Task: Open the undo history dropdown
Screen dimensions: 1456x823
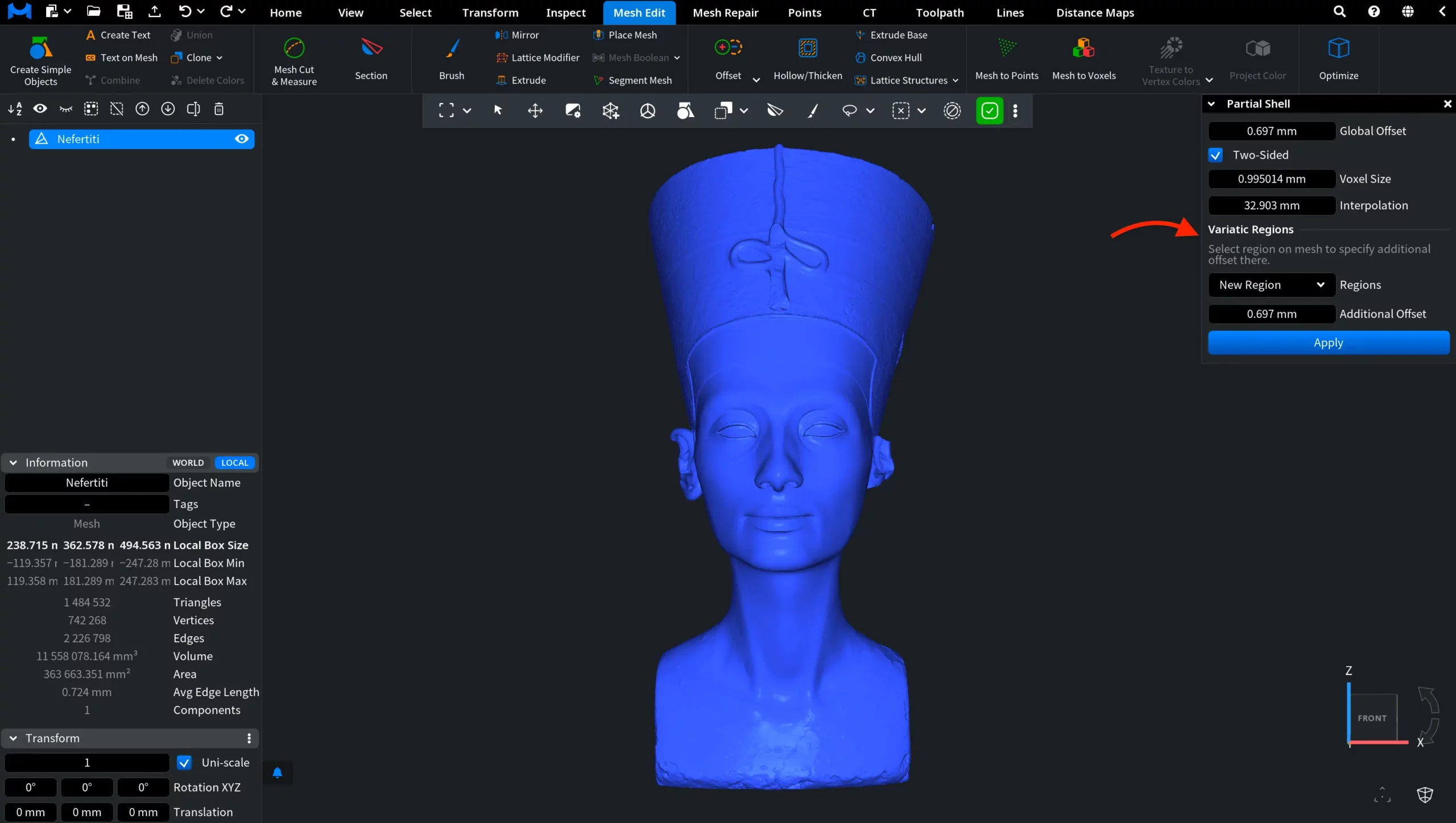Action: coord(201,11)
